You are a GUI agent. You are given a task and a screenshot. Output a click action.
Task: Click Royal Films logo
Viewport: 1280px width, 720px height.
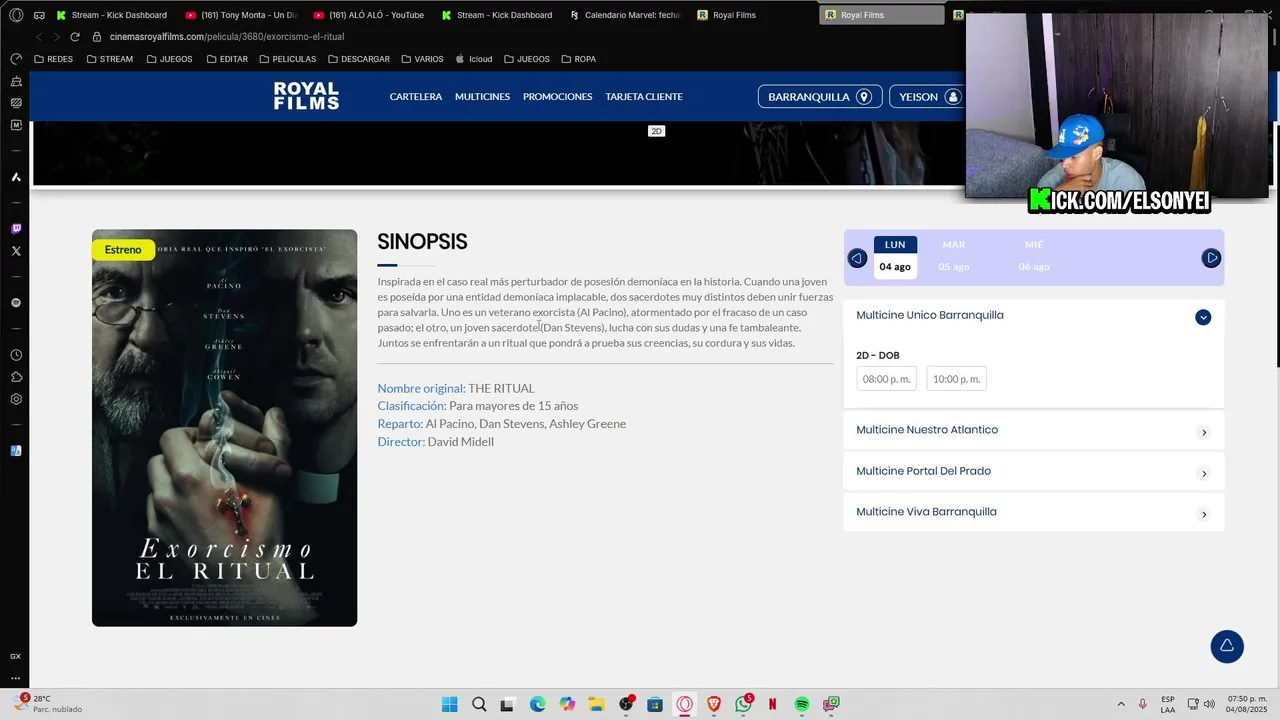coord(306,96)
